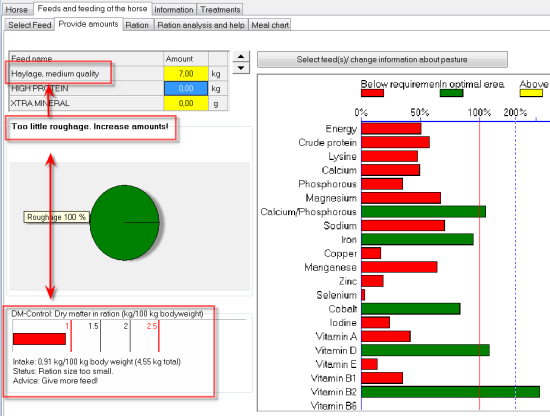
Task: Click the green Vitamin D bar
Action: (425, 350)
